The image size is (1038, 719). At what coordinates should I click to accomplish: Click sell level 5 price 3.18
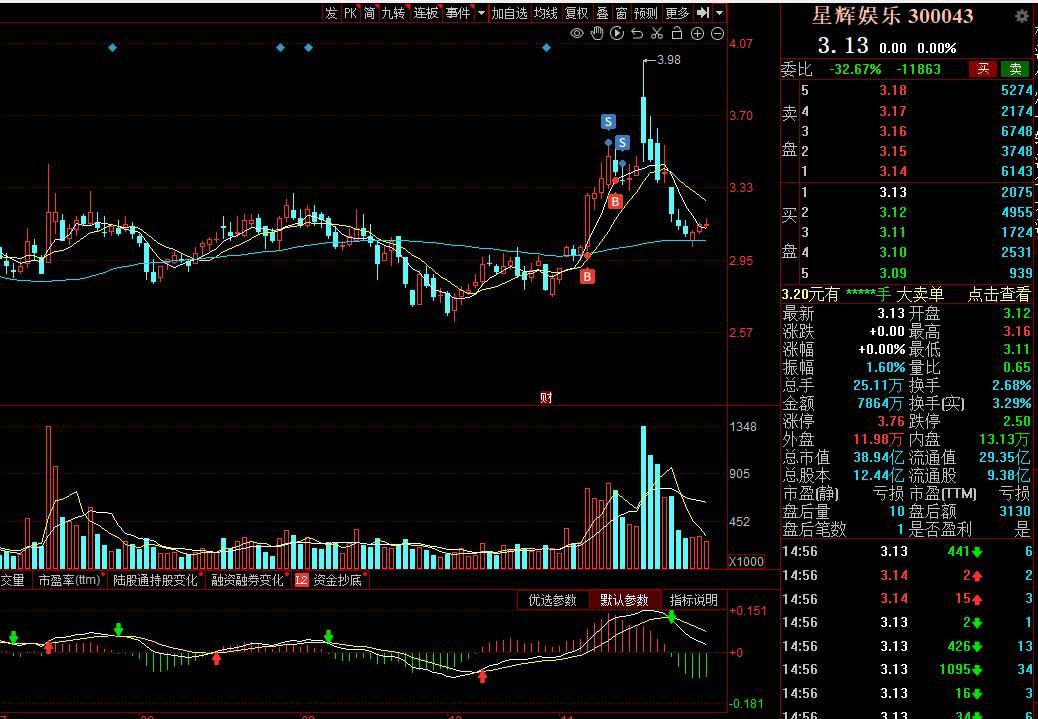[x=893, y=90]
